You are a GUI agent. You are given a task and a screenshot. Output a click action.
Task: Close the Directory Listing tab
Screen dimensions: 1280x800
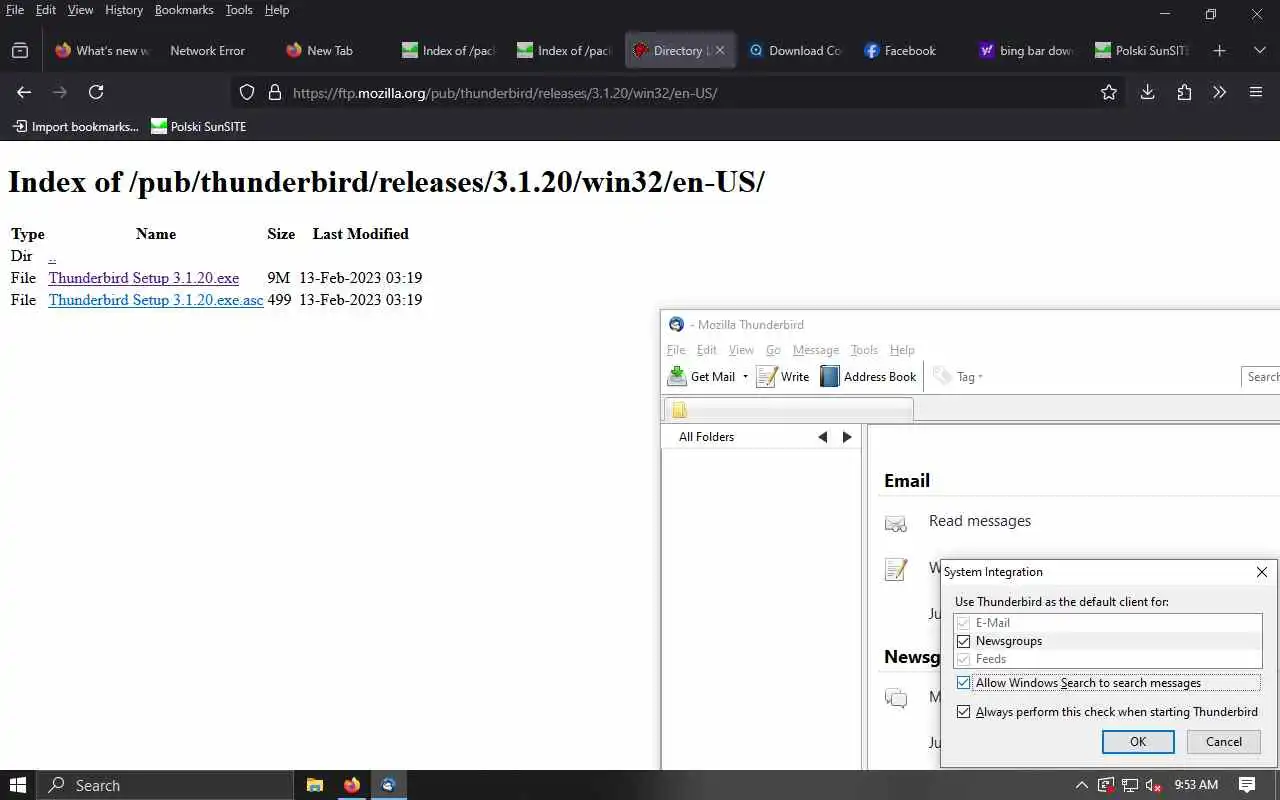720,50
